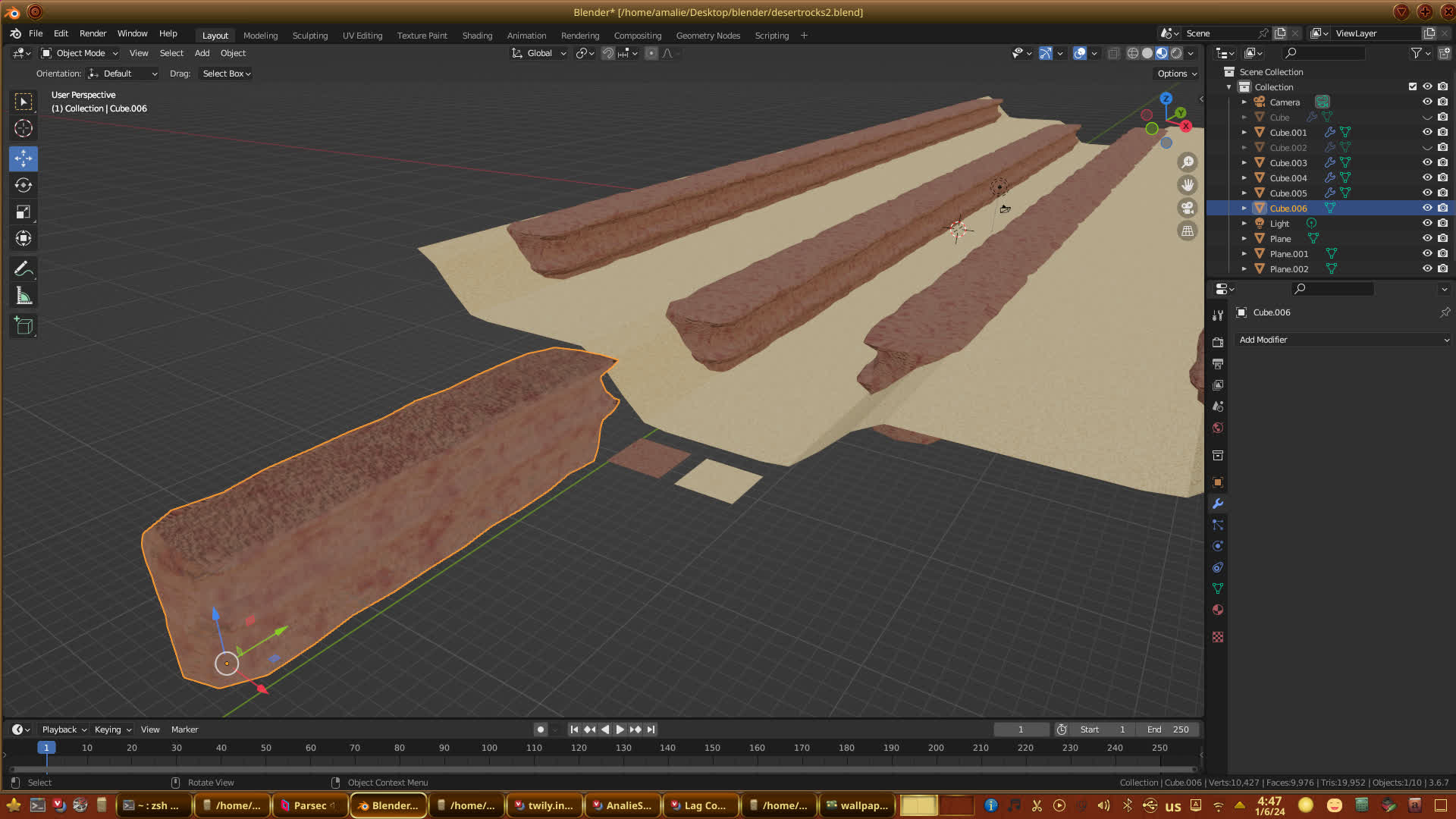This screenshot has height=819, width=1456.
Task: Open the Render menu
Action: [93, 33]
